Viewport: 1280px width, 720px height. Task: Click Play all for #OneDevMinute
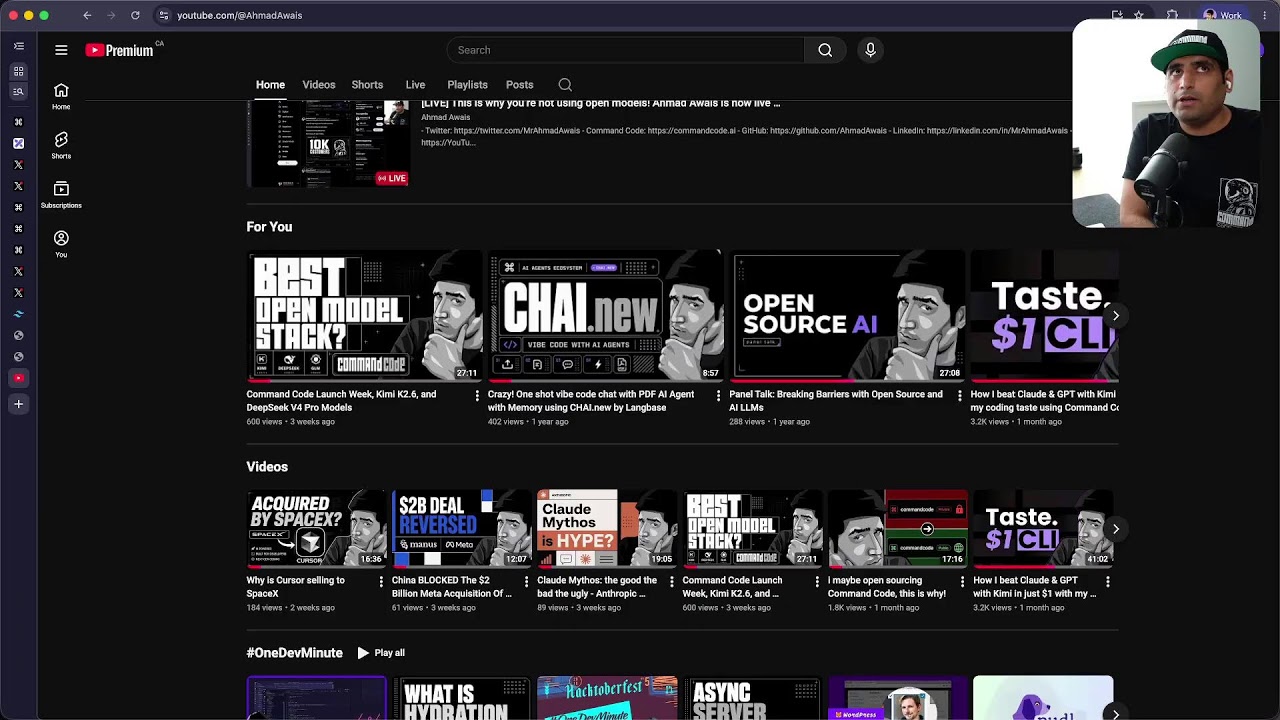point(381,653)
